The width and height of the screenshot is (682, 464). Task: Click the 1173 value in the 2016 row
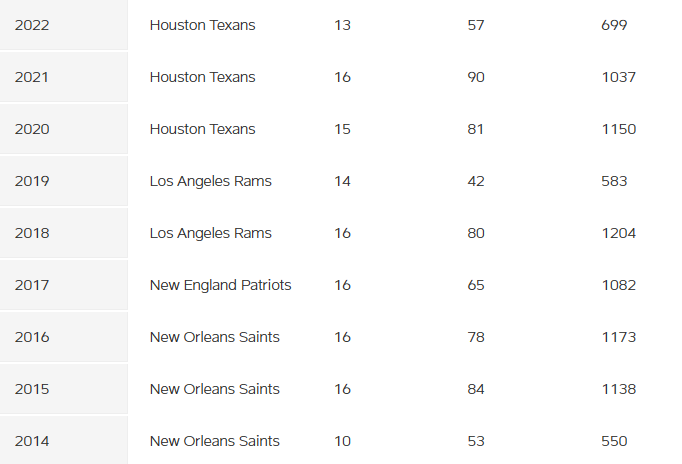[619, 337]
